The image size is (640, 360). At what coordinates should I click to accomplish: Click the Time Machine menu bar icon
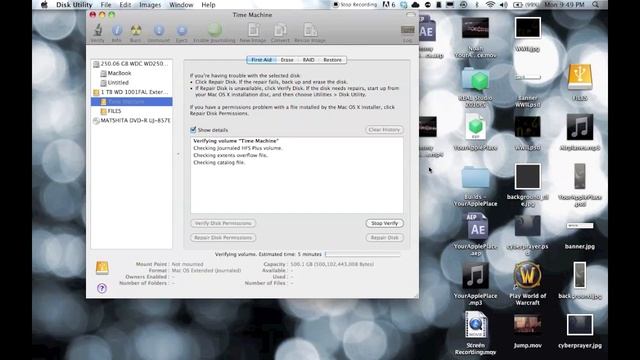pyautogui.click(x=463, y=5)
